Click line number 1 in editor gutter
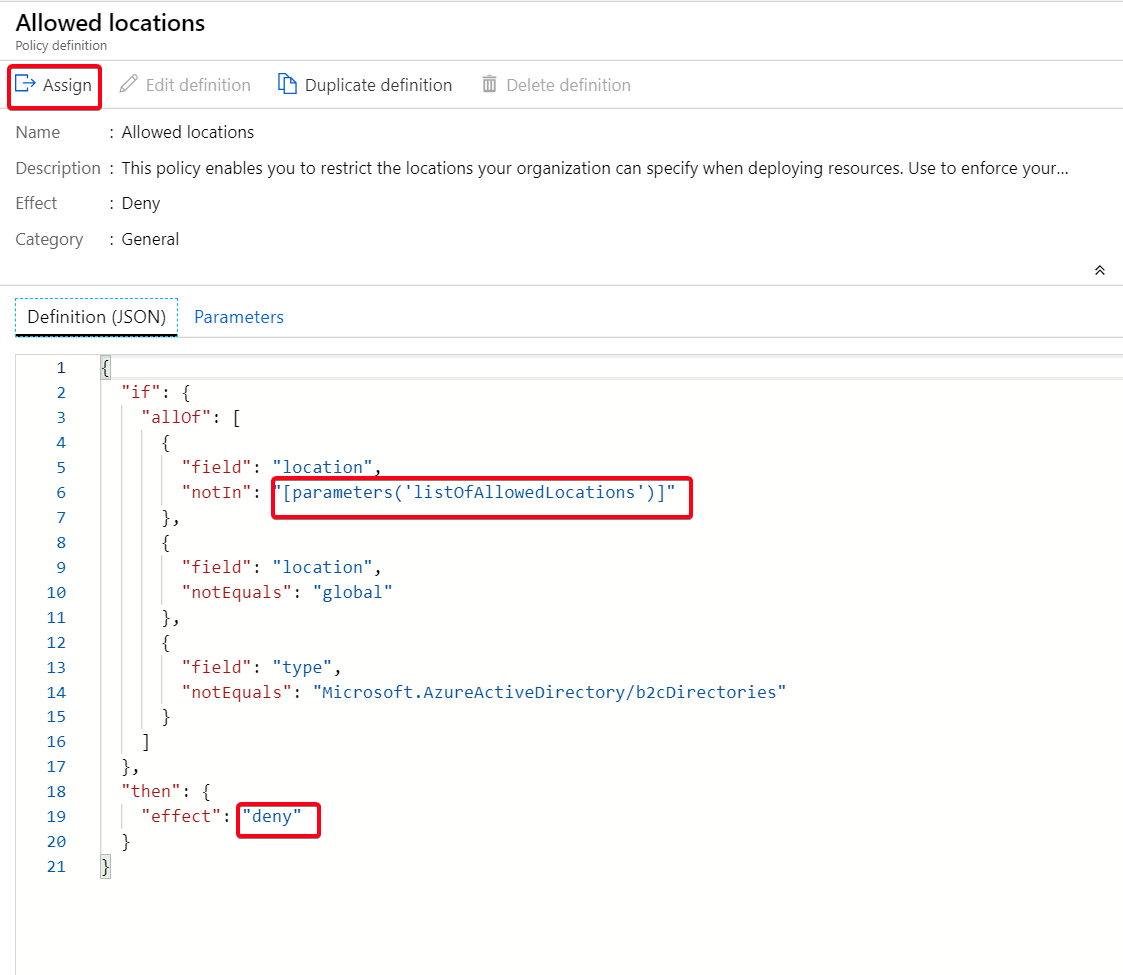The image size is (1123, 975). [x=60, y=368]
